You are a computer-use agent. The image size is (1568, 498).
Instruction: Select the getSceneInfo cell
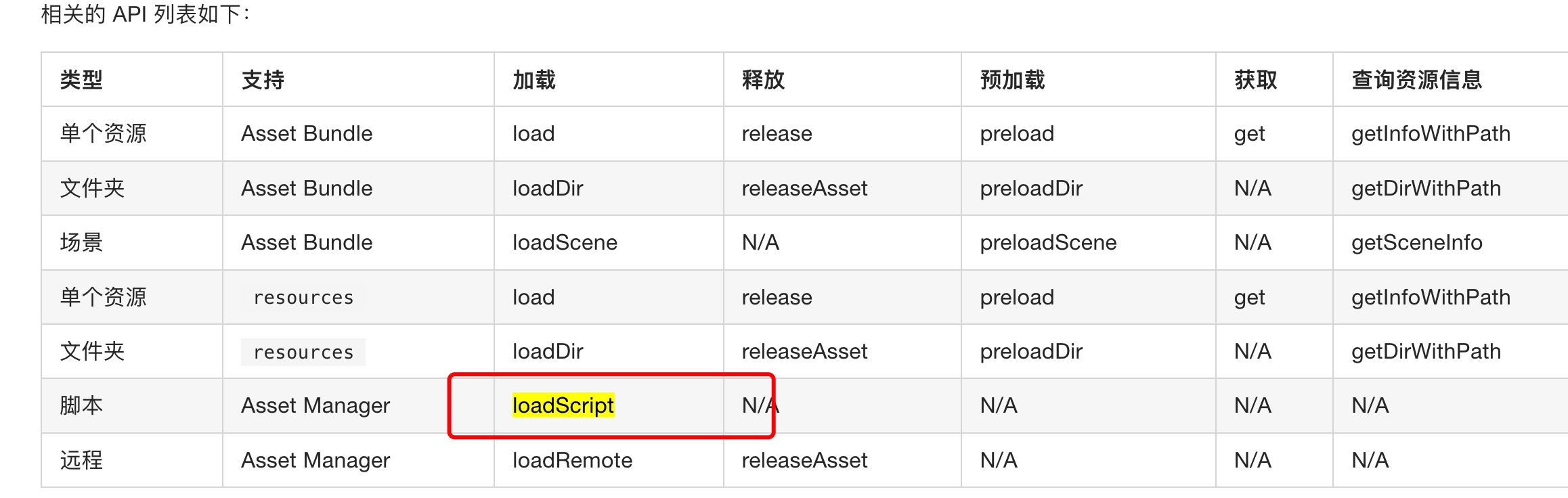[x=1416, y=242]
